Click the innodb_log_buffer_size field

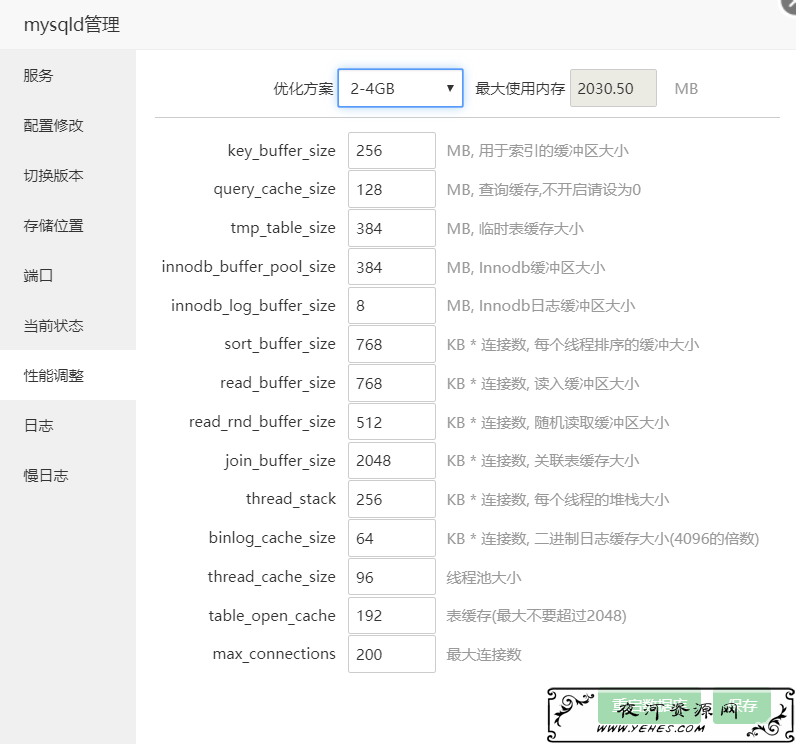(x=392, y=306)
